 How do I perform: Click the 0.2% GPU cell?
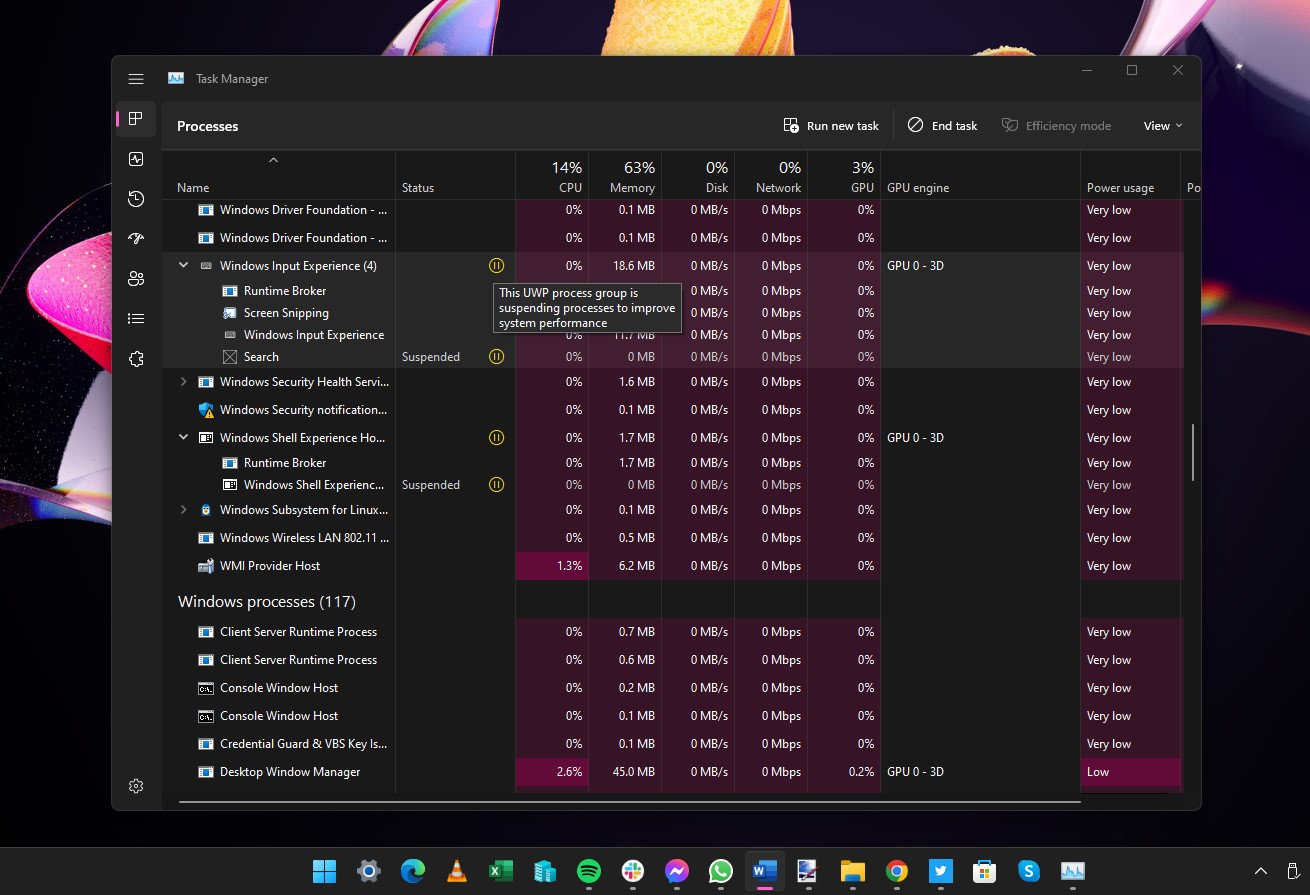(844, 772)
